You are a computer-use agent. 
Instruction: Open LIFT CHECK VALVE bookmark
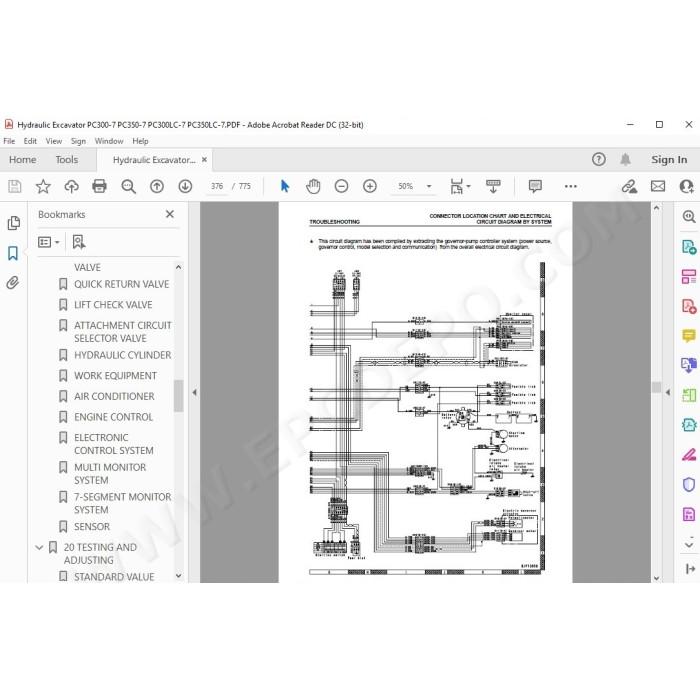113,304
